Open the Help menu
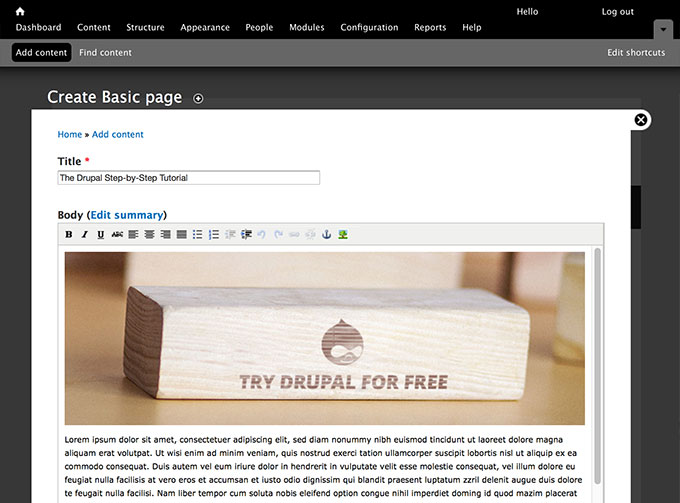Image resolution: width=680 pixels, height=503 pixels. [472, 27]
